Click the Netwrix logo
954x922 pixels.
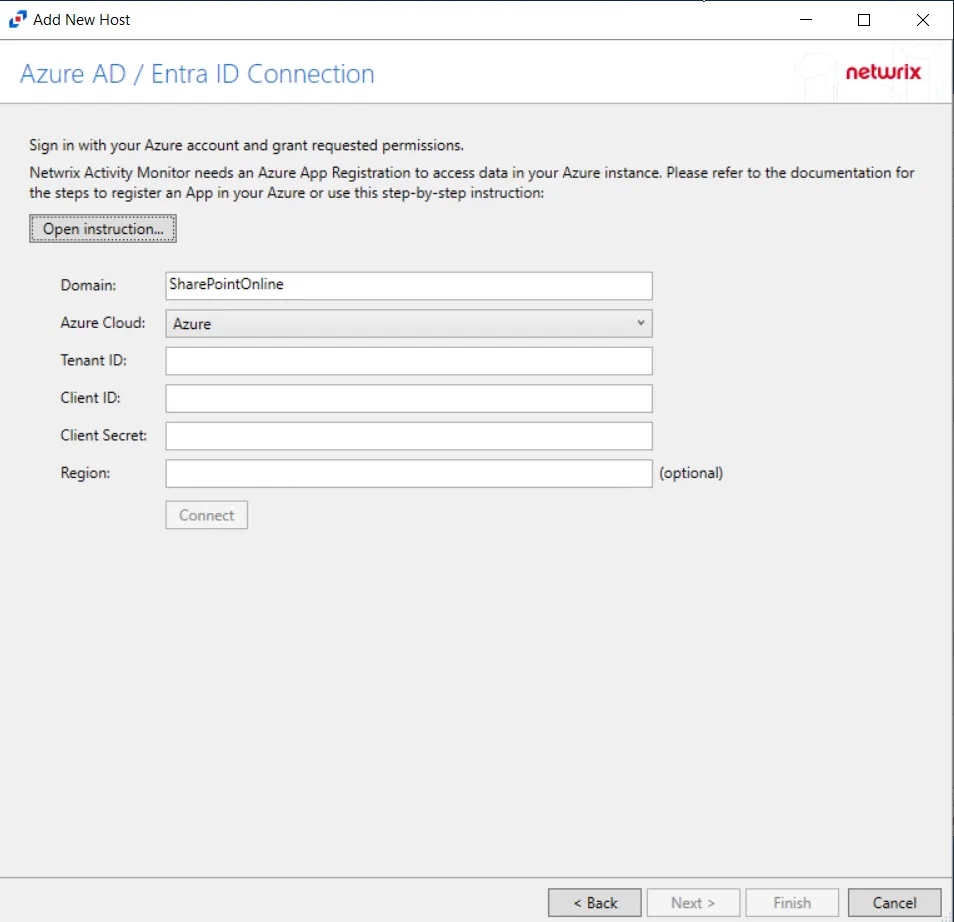point(883,72)
